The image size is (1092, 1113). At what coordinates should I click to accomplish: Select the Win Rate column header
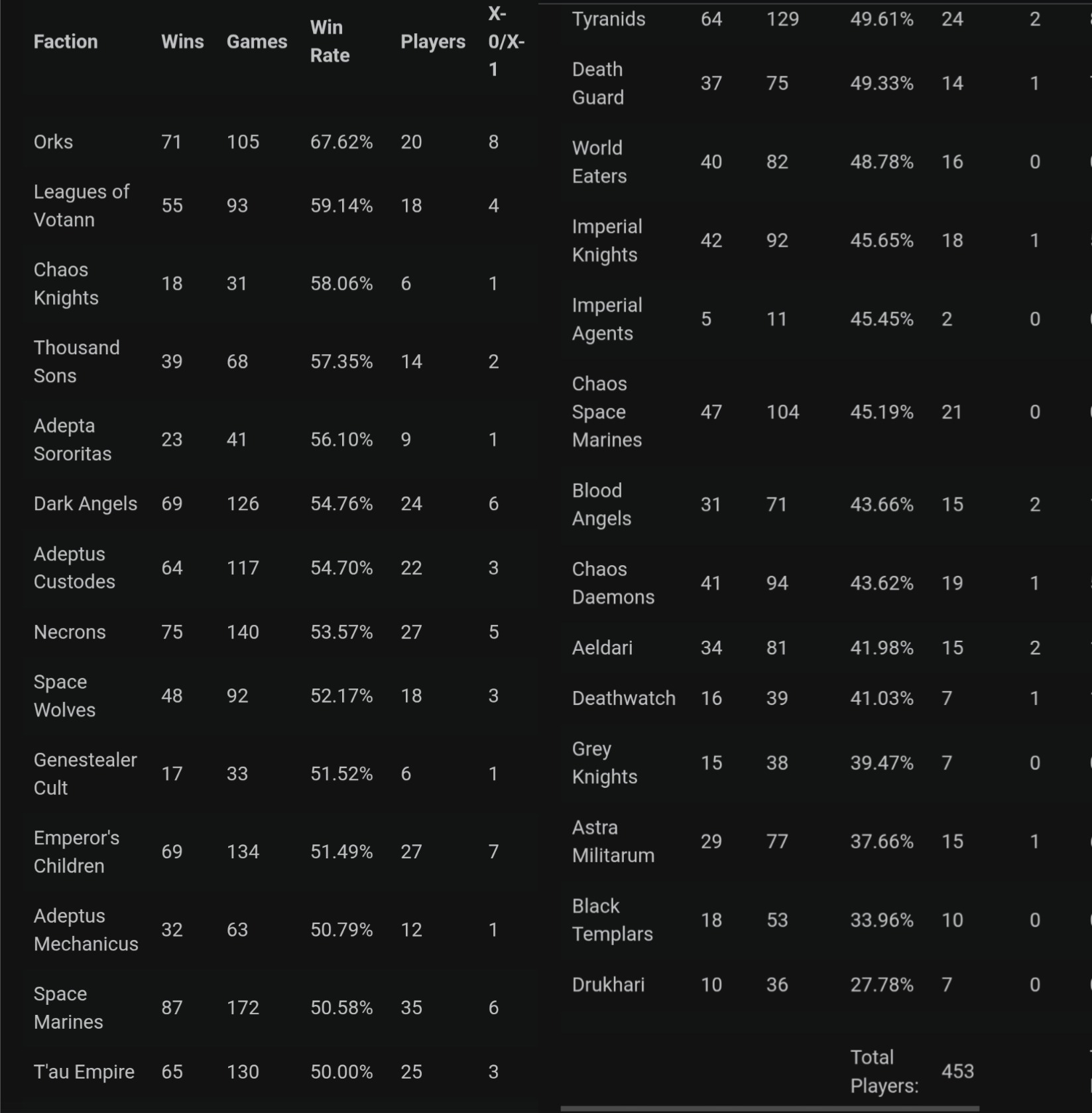pyautogui.click(x=330, y=41)
